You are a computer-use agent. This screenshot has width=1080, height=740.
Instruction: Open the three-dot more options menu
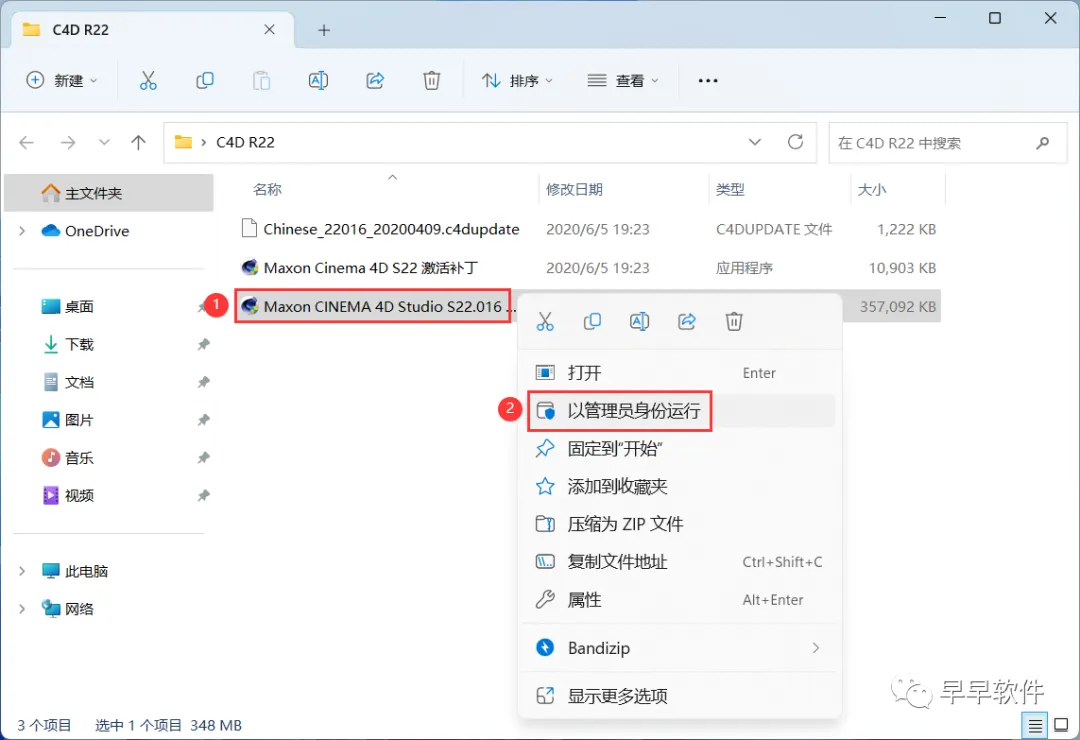pyautogui.click(x=707, y=81)
